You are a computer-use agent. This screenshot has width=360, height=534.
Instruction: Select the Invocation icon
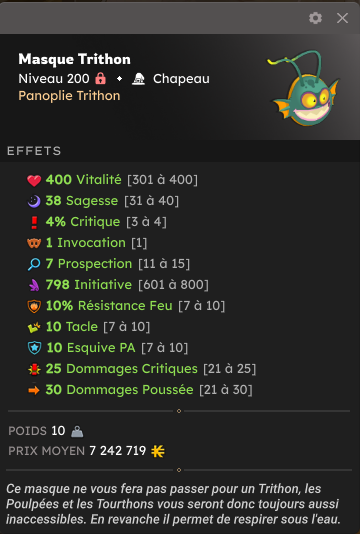click(34, 243)
